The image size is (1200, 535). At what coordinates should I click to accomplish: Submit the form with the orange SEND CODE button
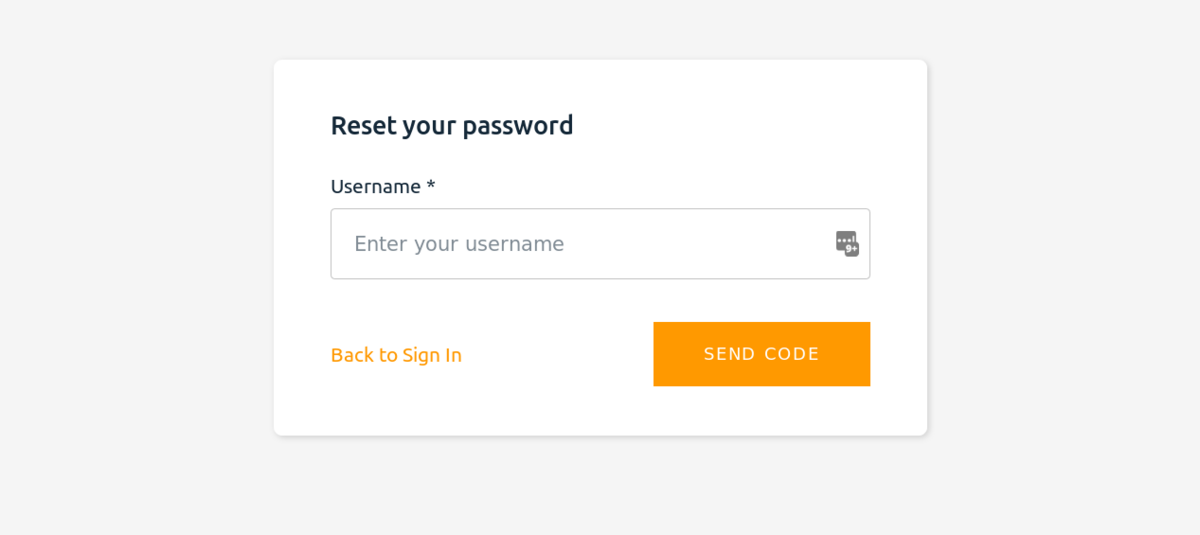click(x=761, y=354)
